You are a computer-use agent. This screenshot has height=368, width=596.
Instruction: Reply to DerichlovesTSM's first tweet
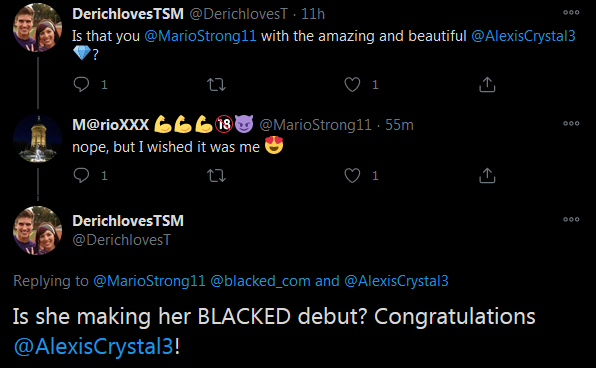click(81, 84)
